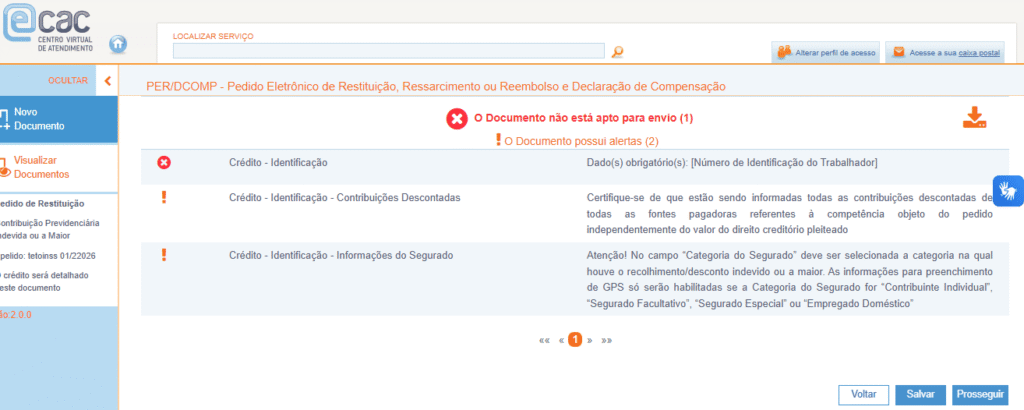Screen dimensions: 1024x410
Task: Open the sign language accessibility widget
Action: pyautogui.click(x=1007, y=189)
